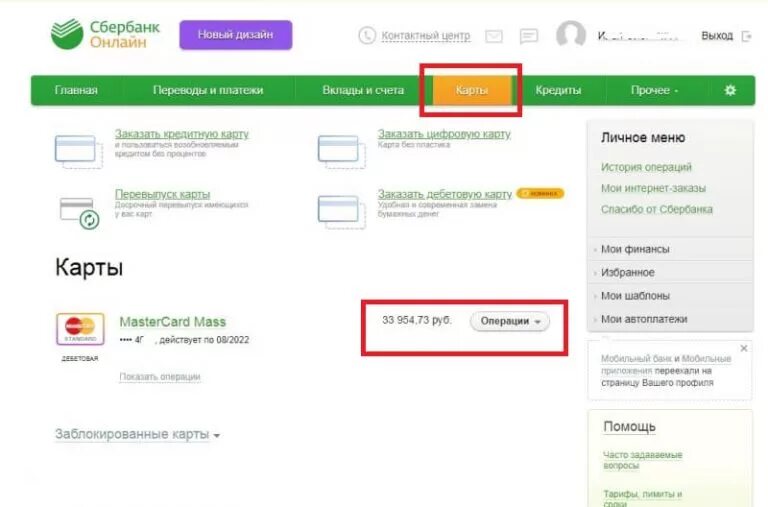Expand Заблокированные карты section

pos(137,435)
